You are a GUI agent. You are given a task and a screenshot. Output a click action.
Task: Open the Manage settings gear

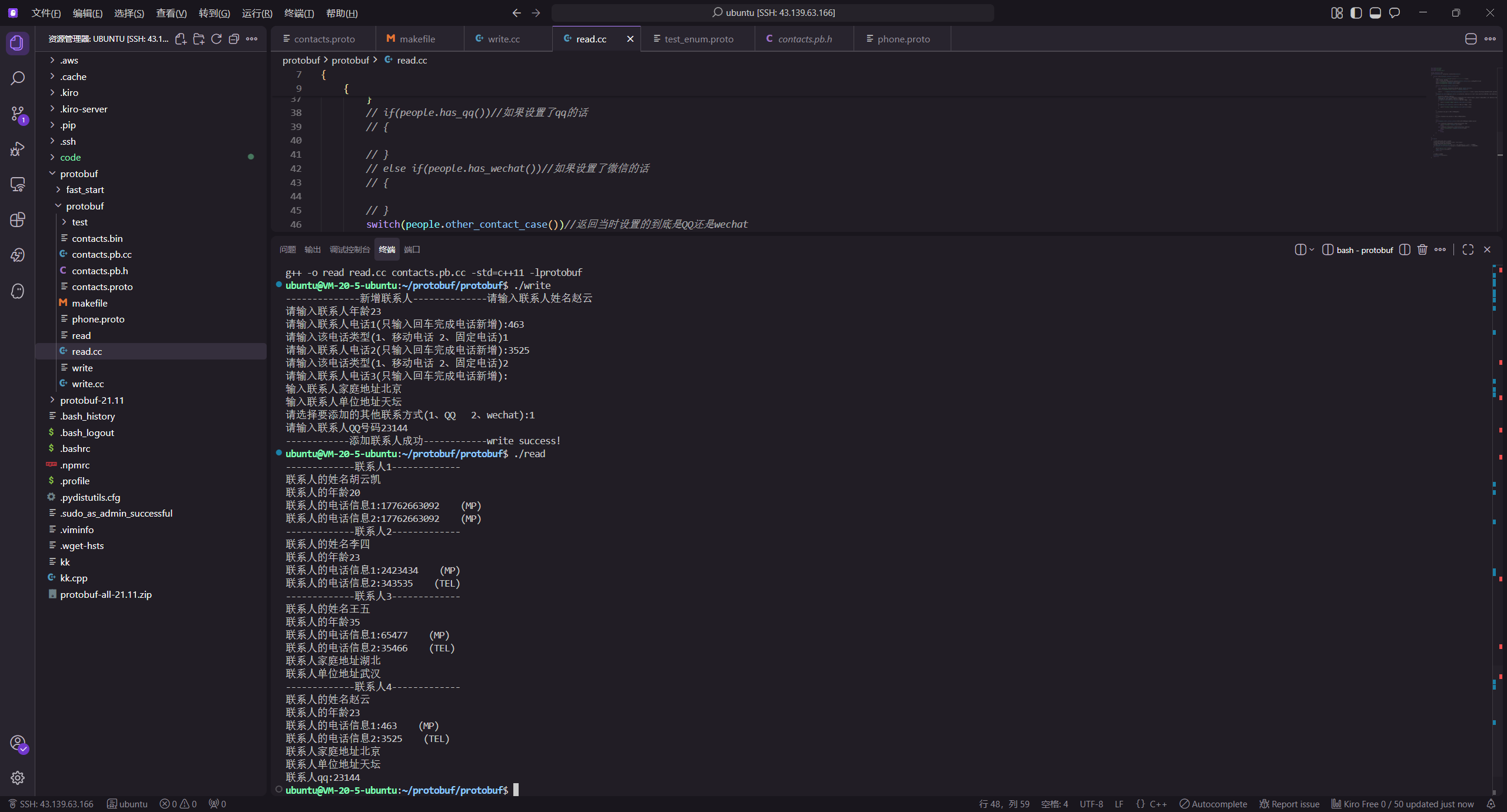coord(18,777)
